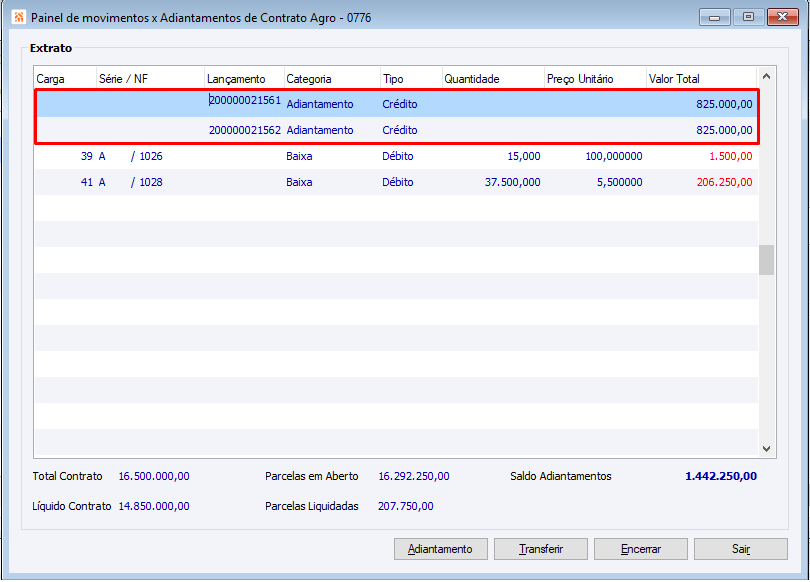Click unit price 100,000000 cell
Viewport: 810px width, 582px height.
click(x=614, y=156)
